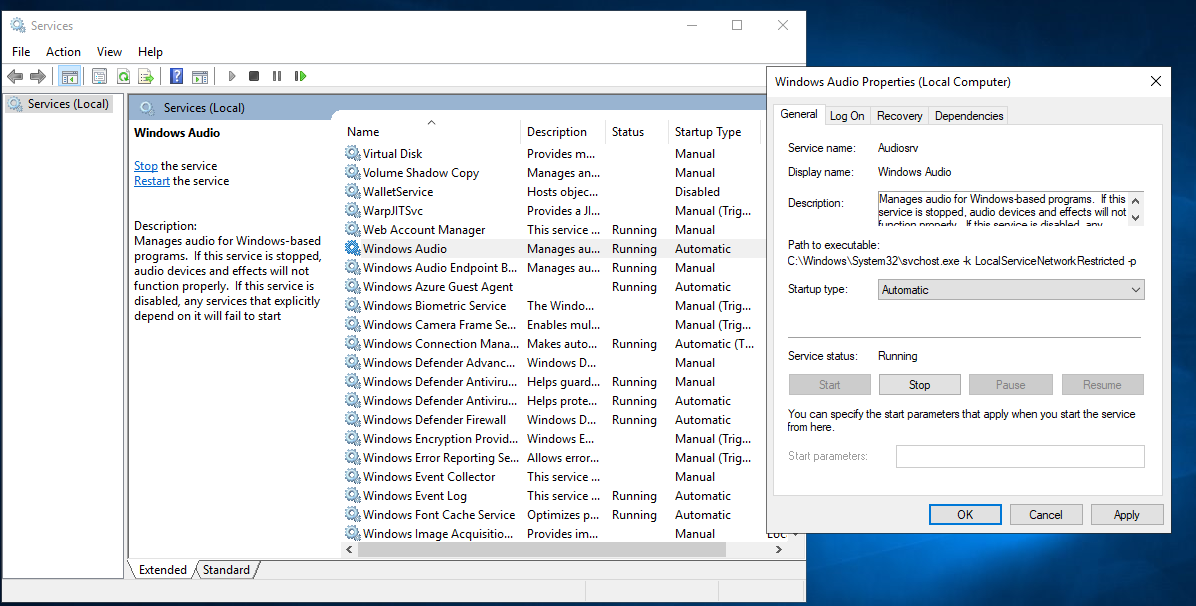Sort by the Name column header
The width and height of the screenshot is (1196, 606).
point(431,131)
